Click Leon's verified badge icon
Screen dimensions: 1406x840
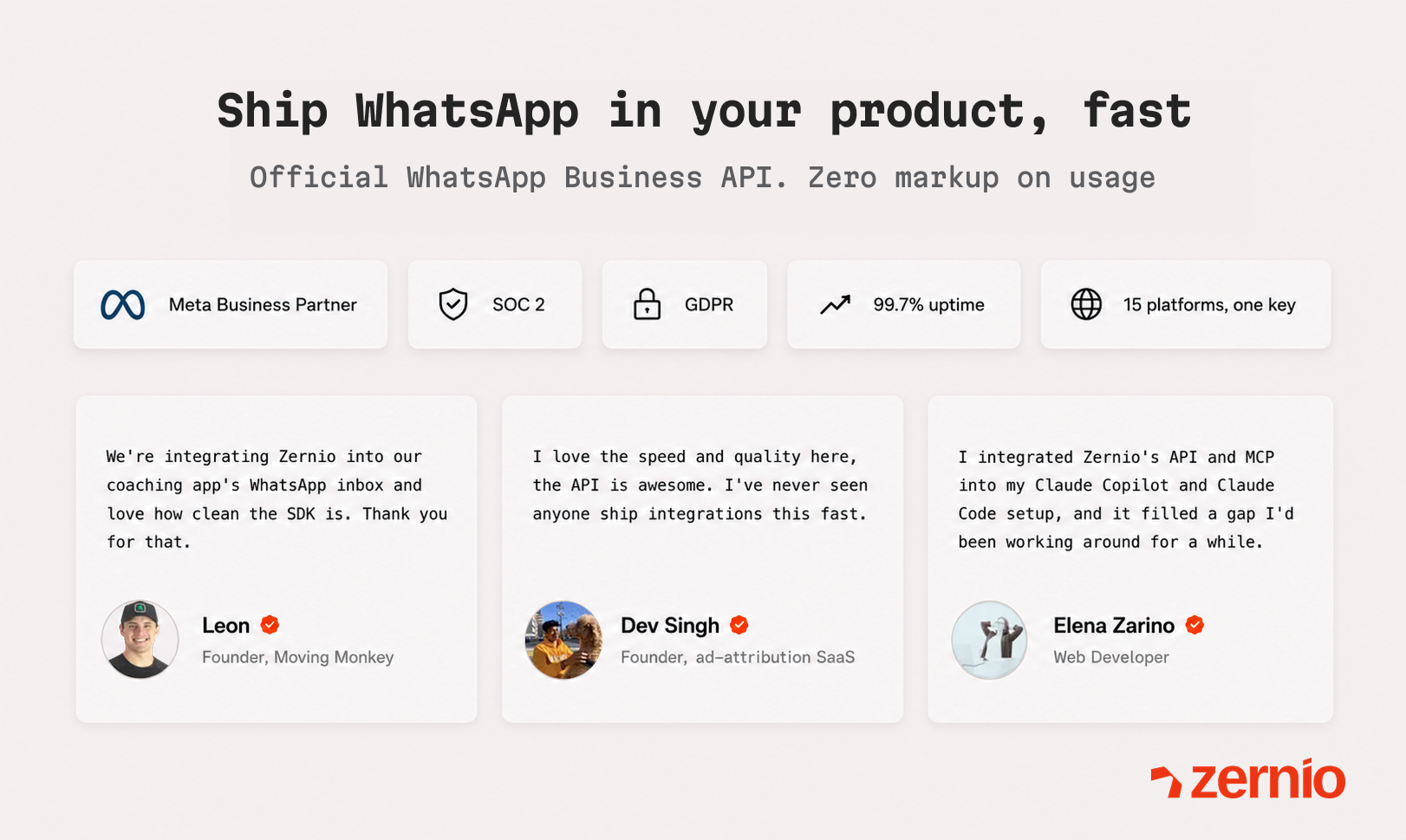pos(270,624)
